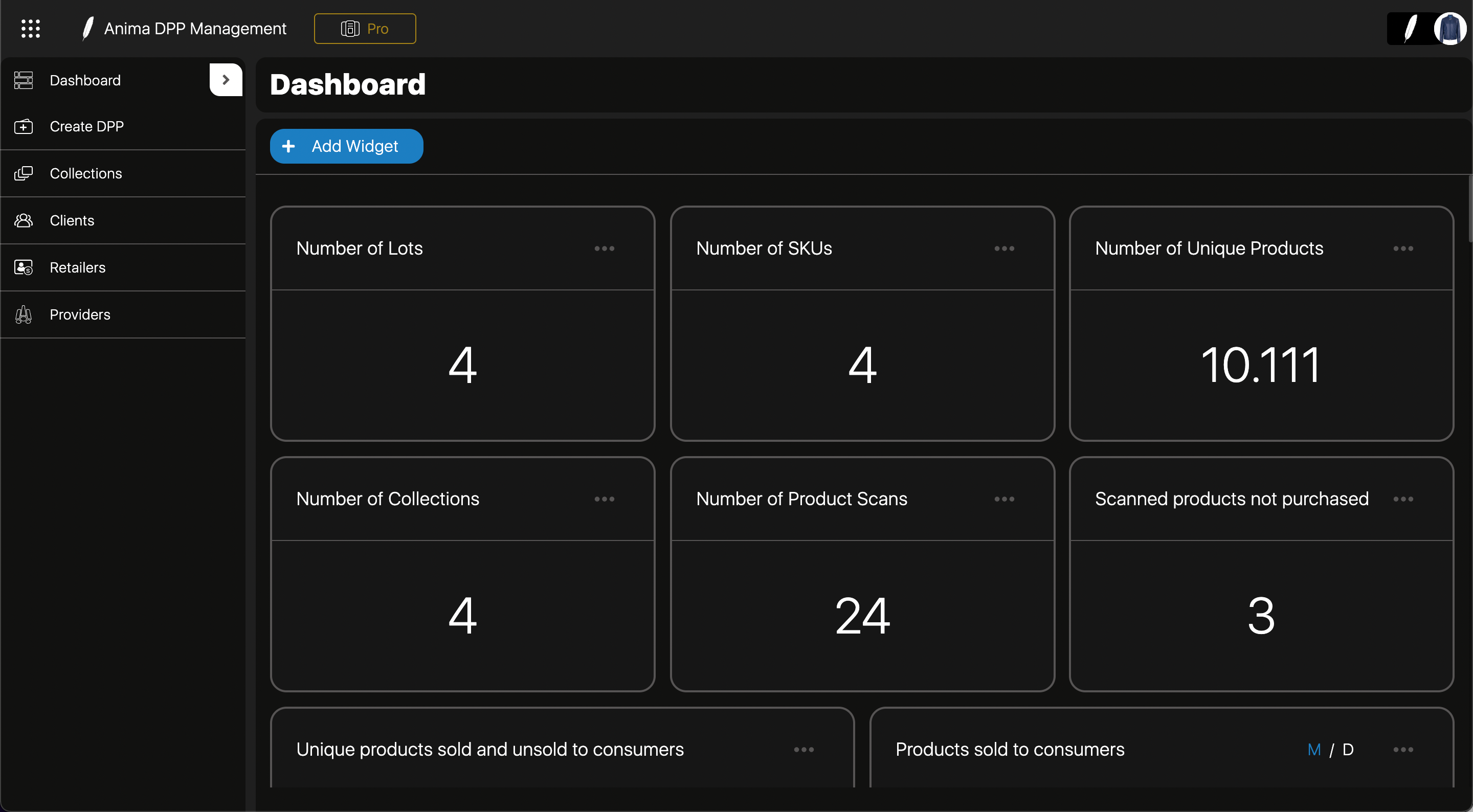
Task: Select the Clients people icon
Action: (x=24, y=220)
